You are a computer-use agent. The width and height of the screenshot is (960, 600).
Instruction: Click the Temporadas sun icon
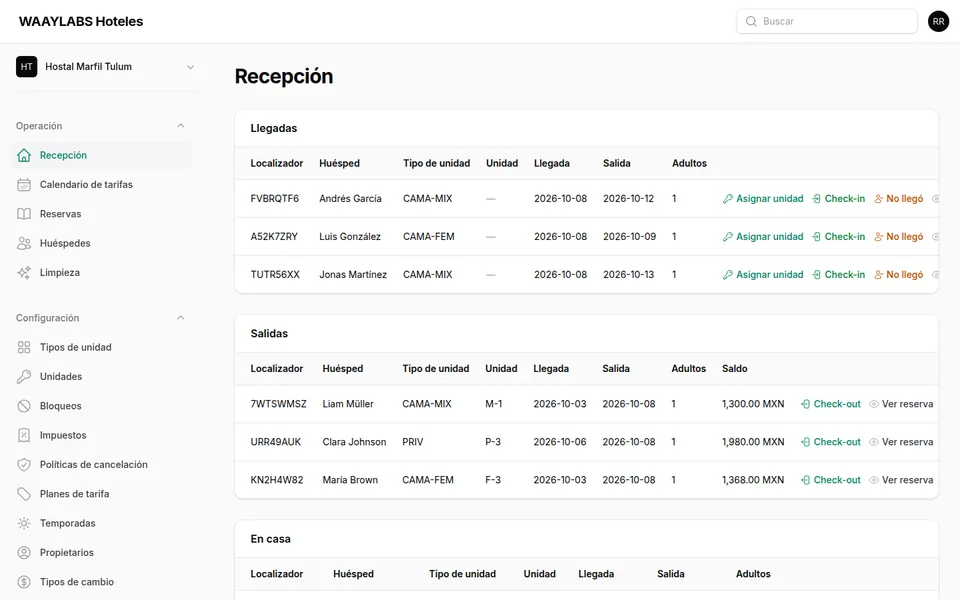coord(24,524)
